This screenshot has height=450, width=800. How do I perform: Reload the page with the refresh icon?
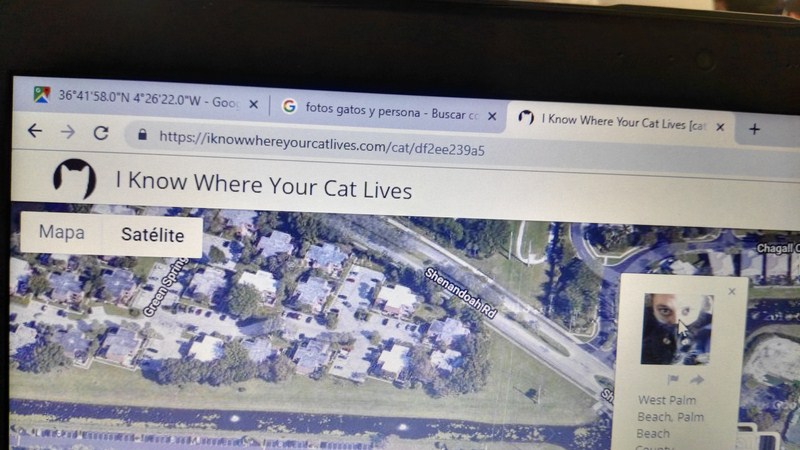coord(101,133)
